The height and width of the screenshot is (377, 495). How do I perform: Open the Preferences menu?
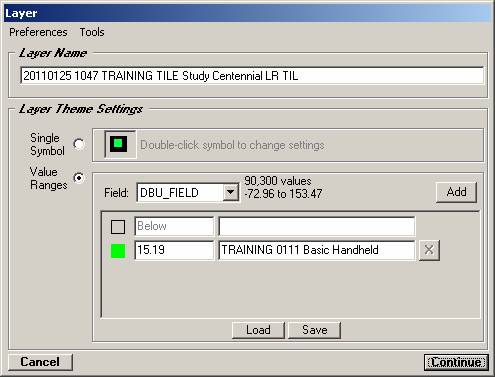tap(38, 32)
